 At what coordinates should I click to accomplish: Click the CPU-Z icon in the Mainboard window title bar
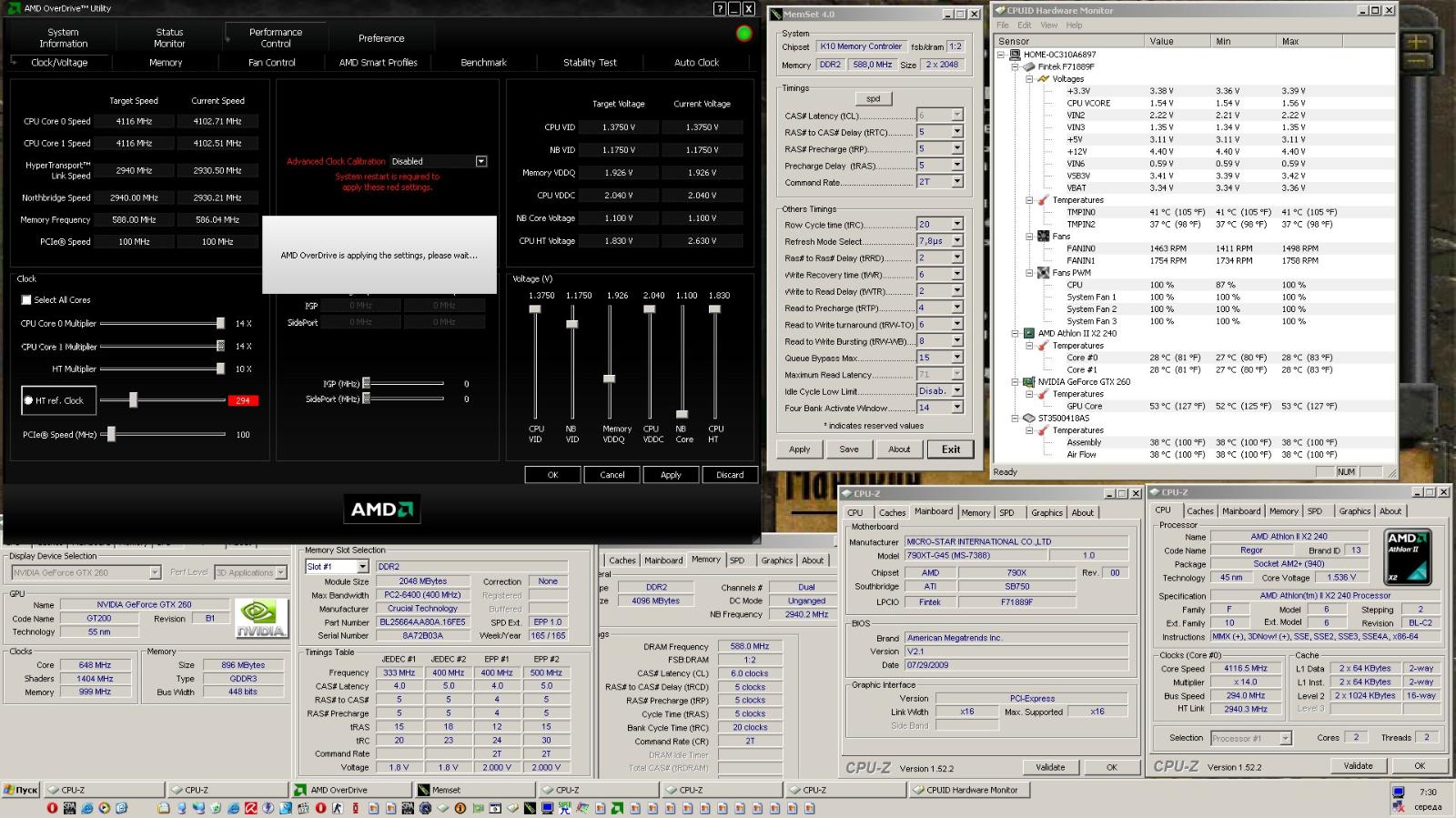point(846,493)
